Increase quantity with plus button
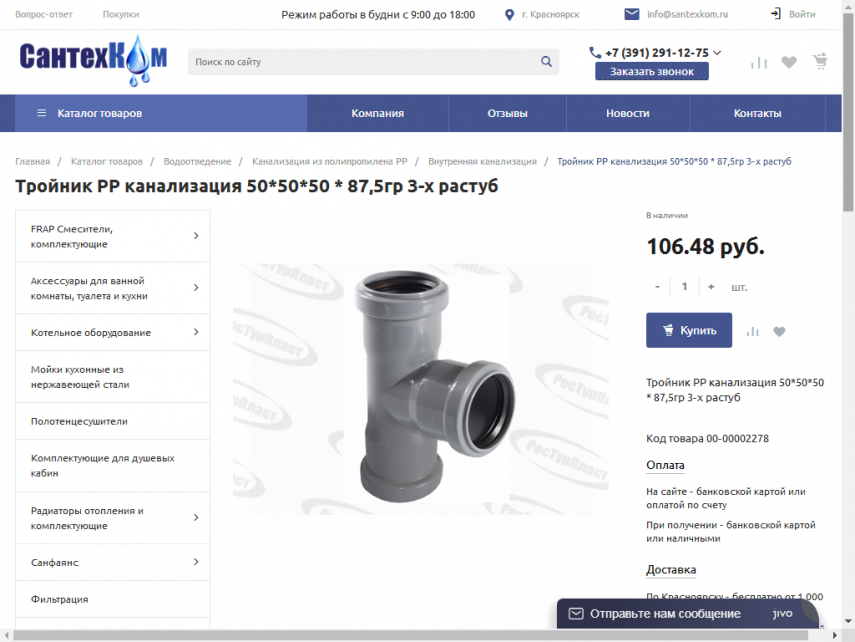 (711, 287)
